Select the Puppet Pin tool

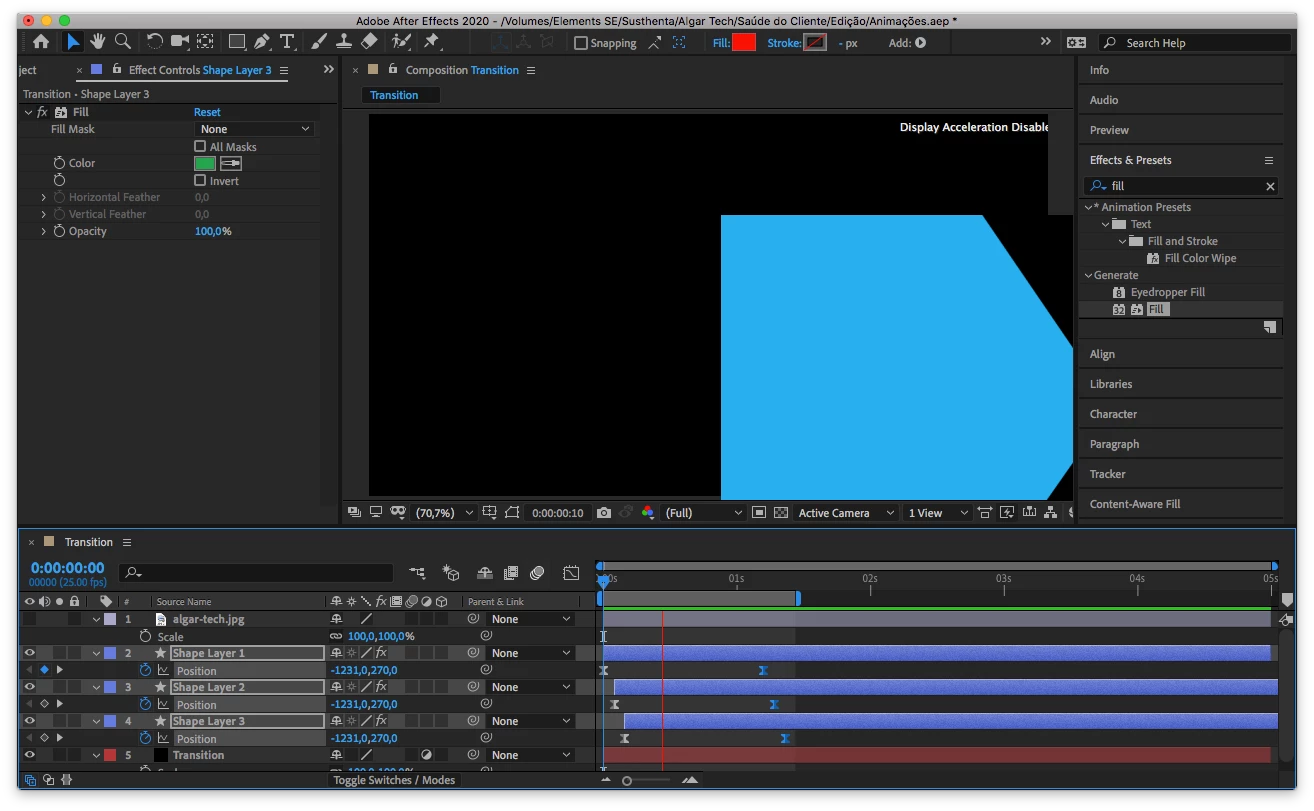pyautogui.click(x=432, y=42)
